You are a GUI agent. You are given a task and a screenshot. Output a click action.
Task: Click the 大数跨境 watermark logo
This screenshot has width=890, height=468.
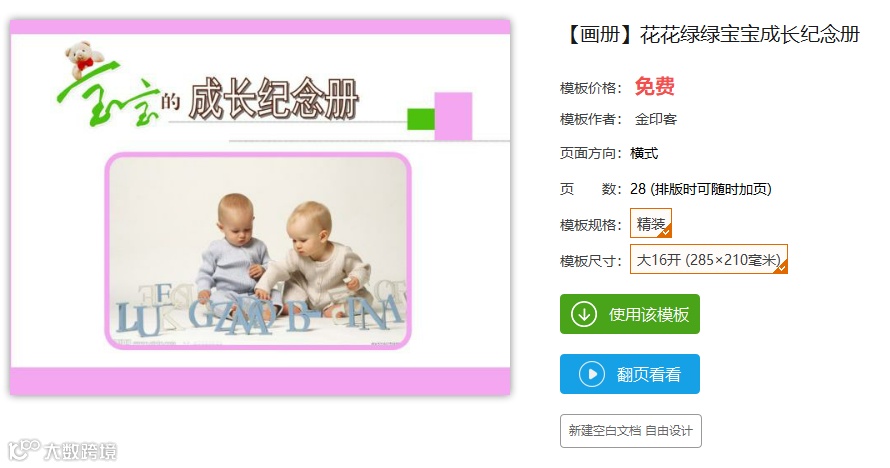point(63,451)
